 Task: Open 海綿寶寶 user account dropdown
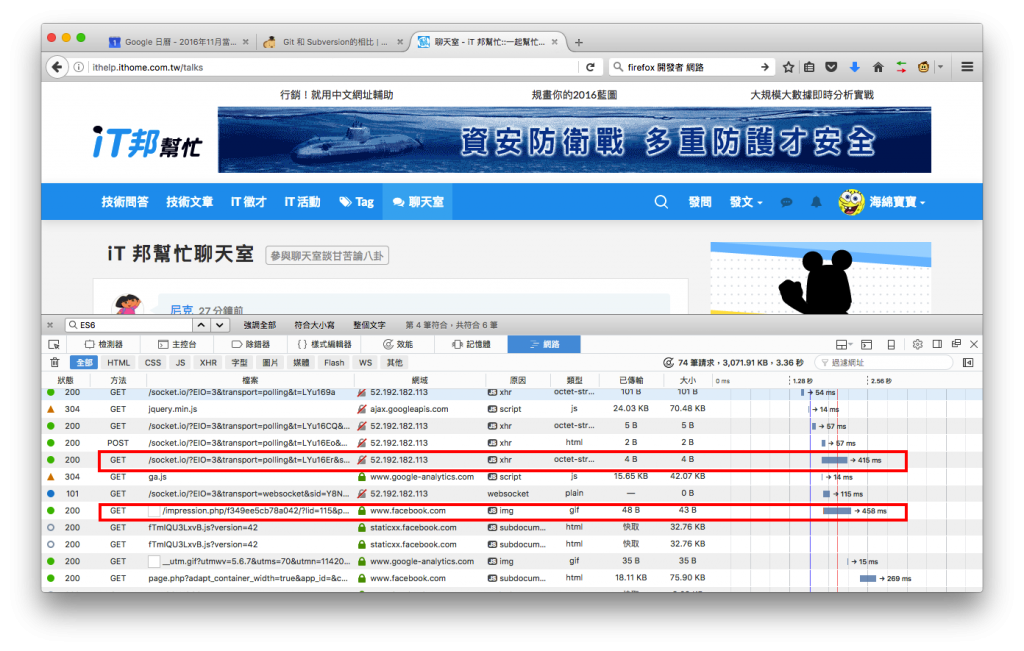[x=882, y=202]
